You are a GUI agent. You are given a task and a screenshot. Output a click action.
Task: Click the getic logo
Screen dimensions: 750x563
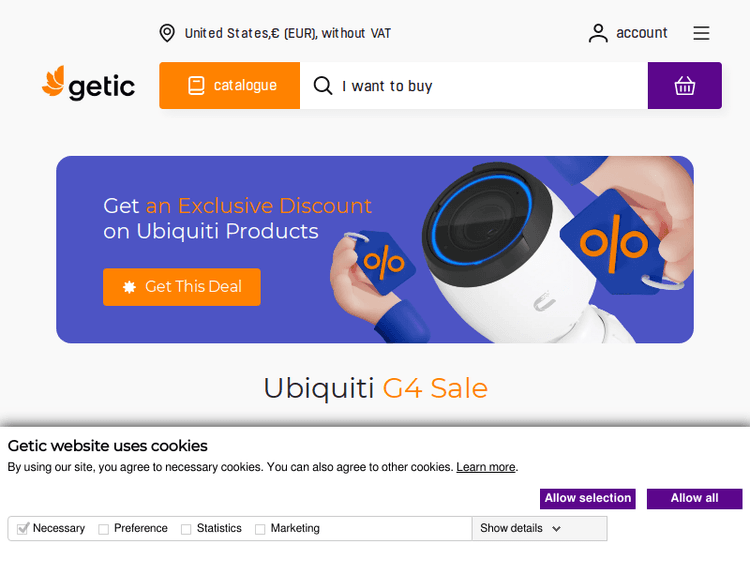click(88, 83)
